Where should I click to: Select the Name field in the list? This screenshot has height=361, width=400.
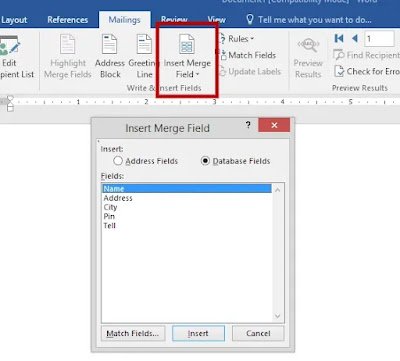point(187,189)
